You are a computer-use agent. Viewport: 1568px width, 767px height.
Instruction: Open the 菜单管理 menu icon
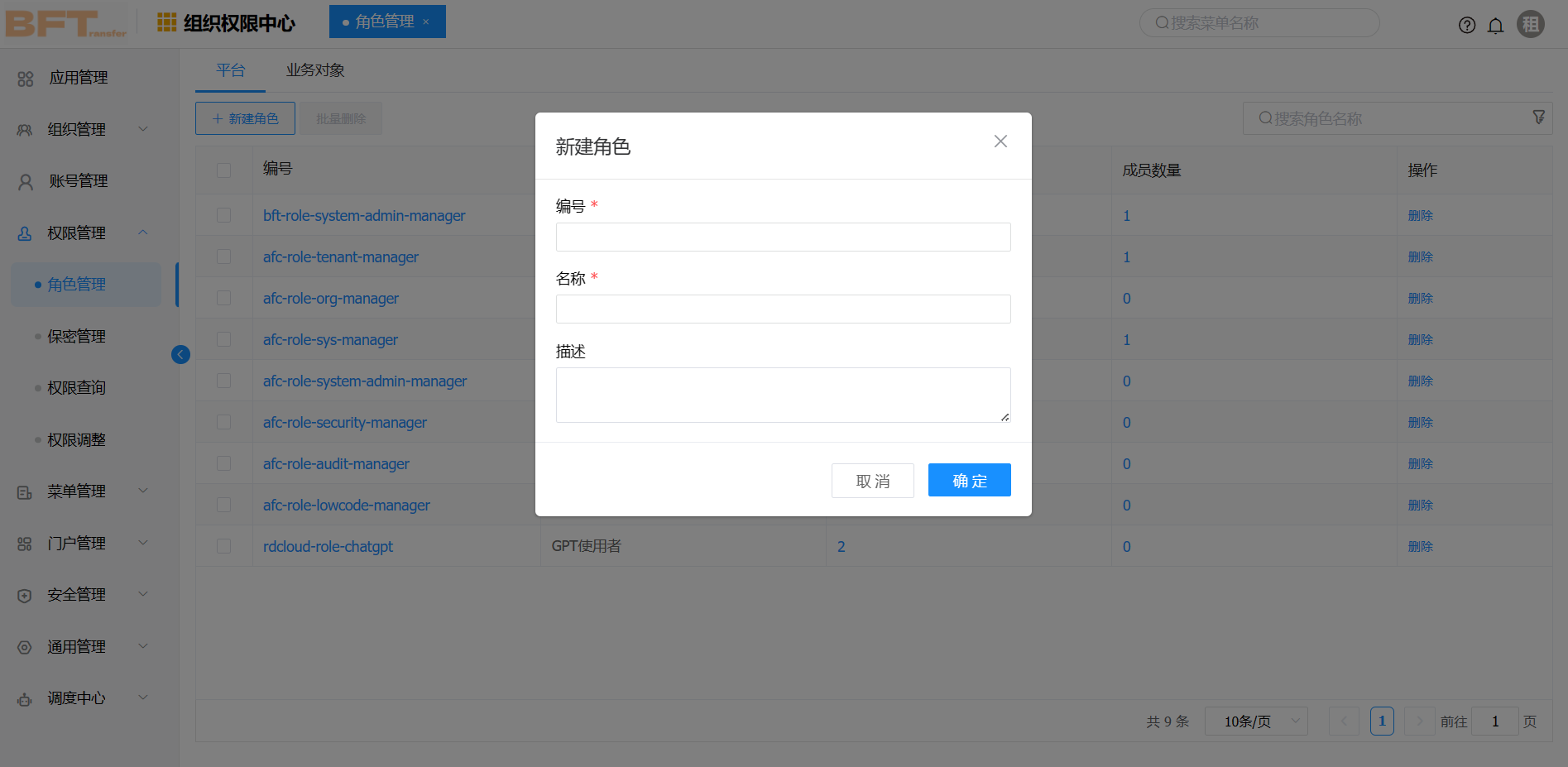click(25, 491)
